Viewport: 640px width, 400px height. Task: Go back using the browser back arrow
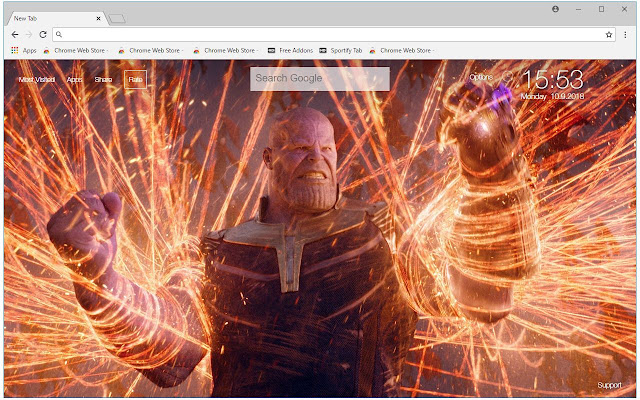15,35
